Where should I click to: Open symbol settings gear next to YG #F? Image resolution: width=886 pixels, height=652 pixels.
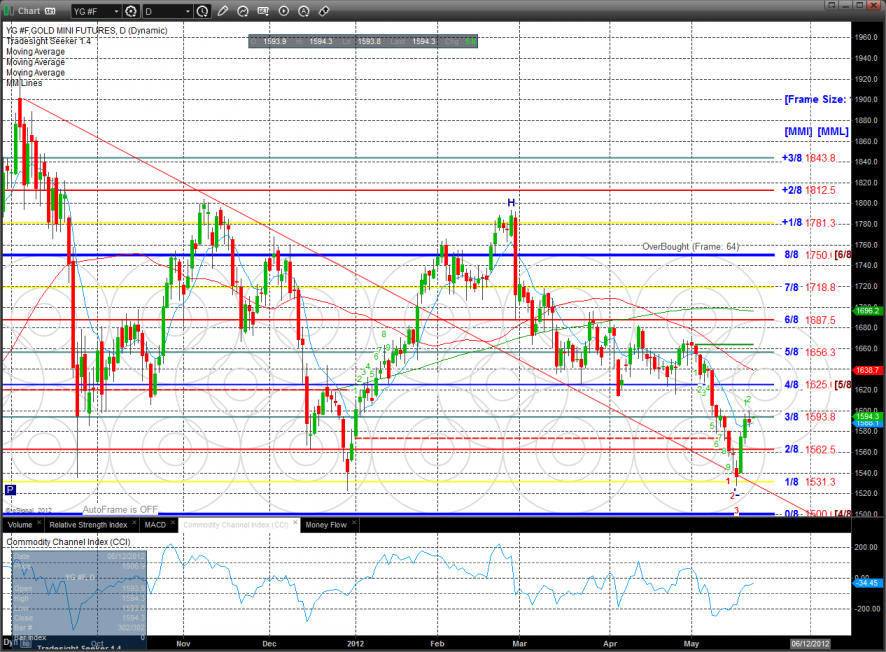point(131,12)
